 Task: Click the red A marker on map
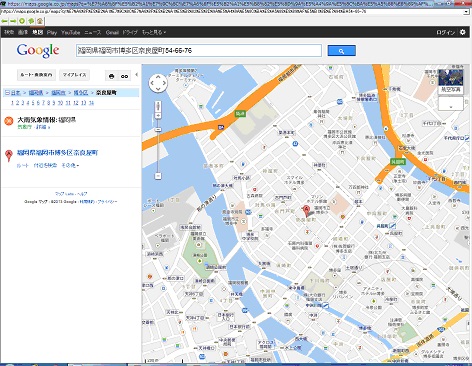point(306,211)
